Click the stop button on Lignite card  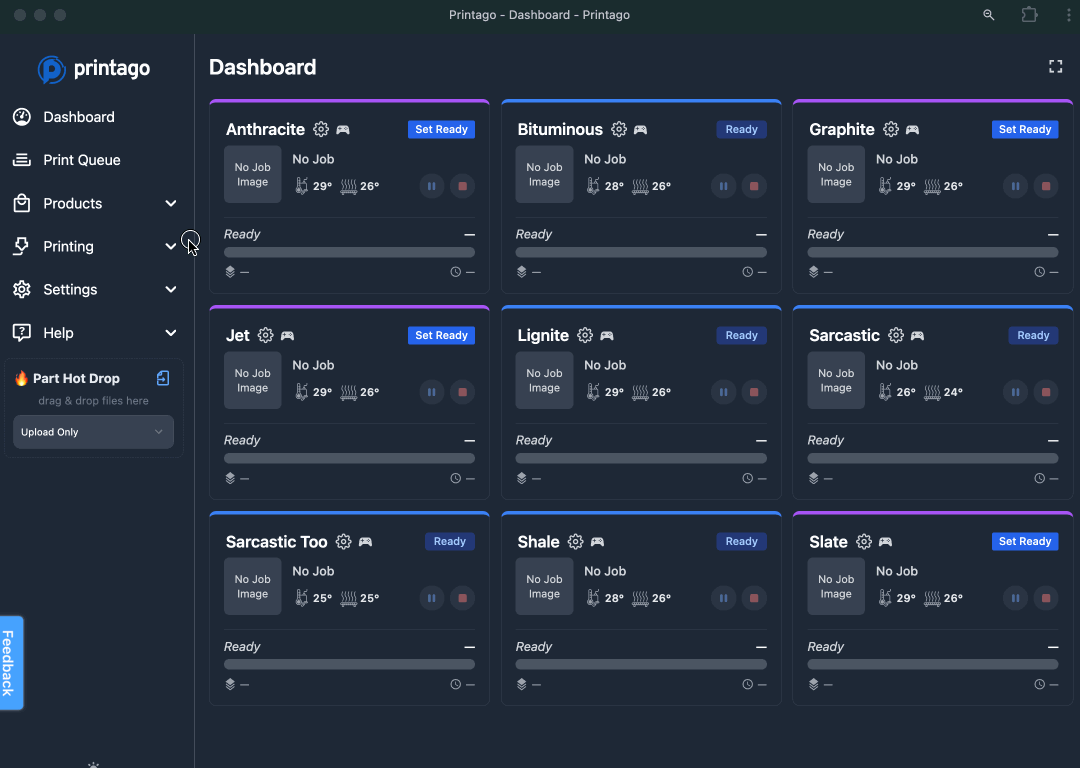[754, 392]
